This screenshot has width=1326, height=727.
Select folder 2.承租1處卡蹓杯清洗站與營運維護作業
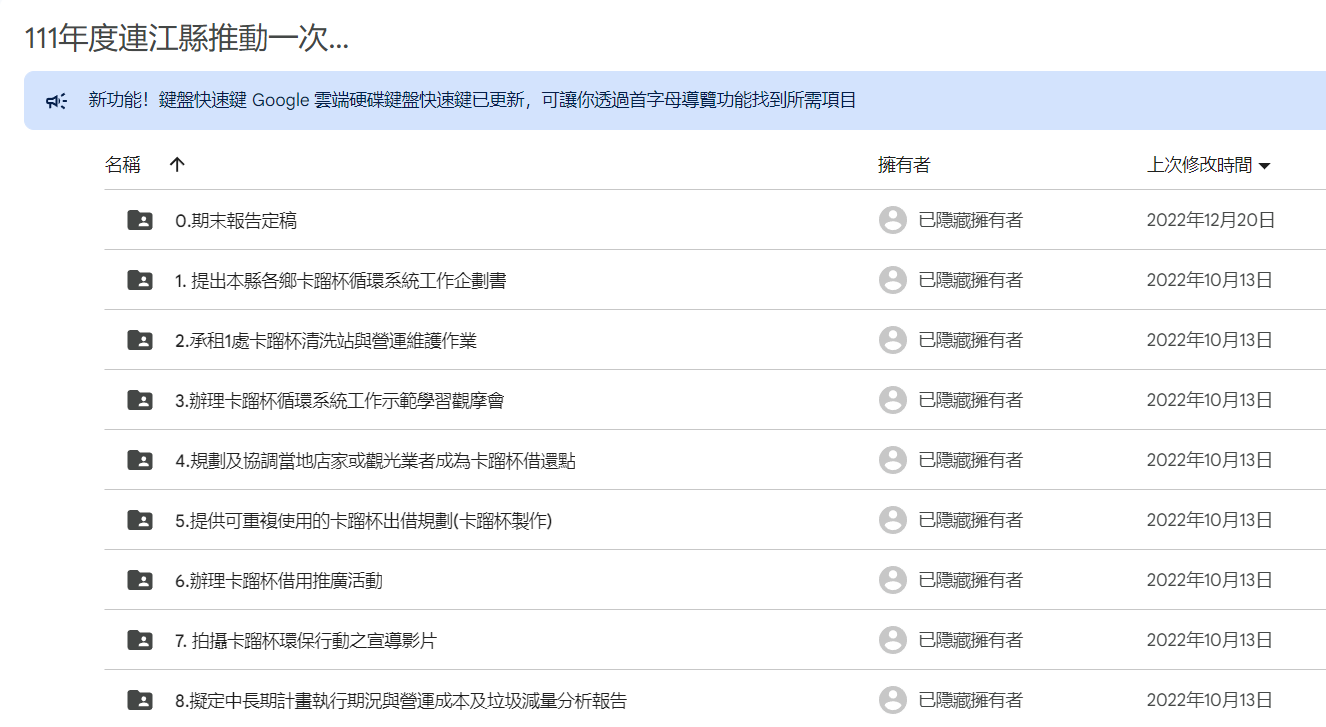pyautogui.click(x=326, y=341)
